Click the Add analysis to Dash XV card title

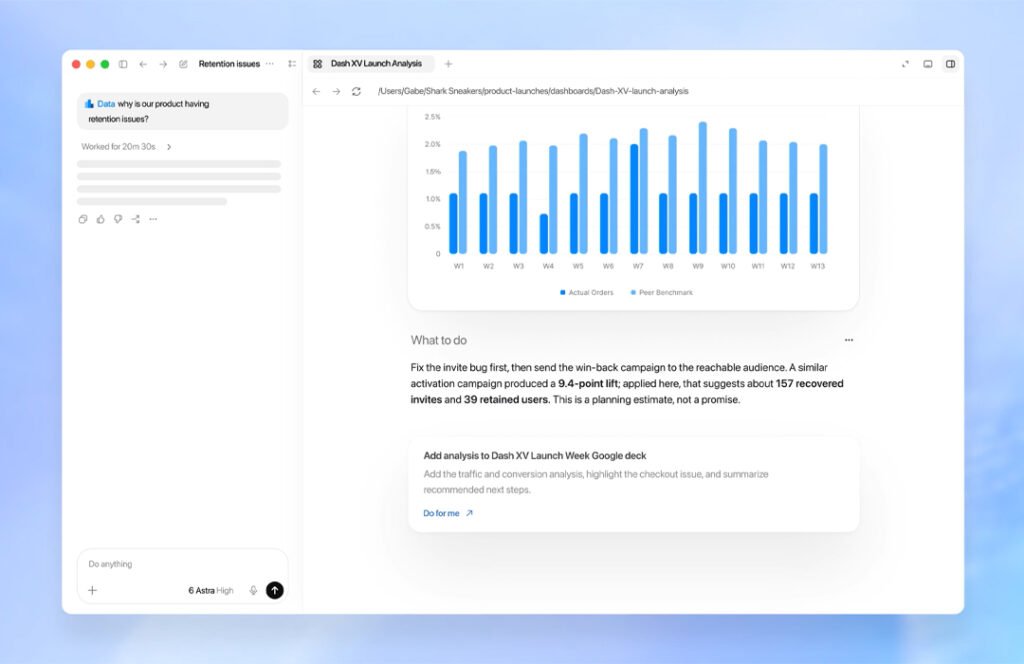(535, 456)
